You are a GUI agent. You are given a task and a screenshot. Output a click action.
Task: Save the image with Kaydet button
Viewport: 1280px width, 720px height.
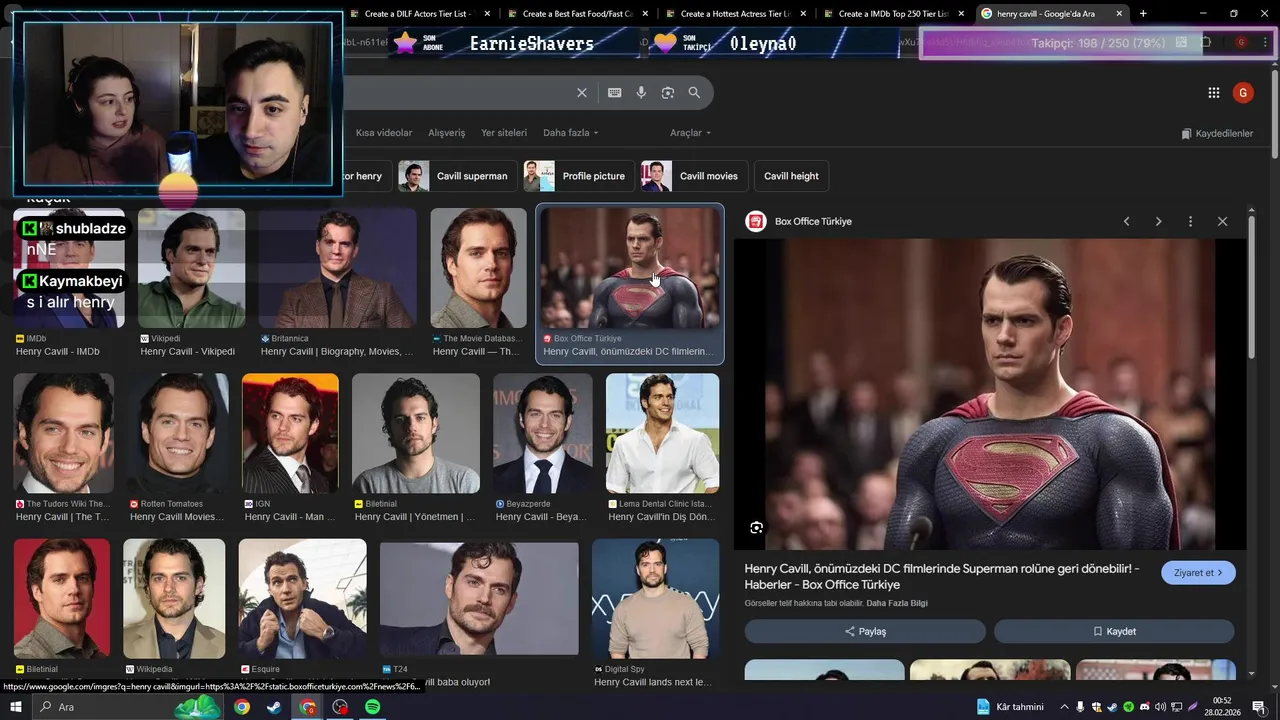[1114, 632]
